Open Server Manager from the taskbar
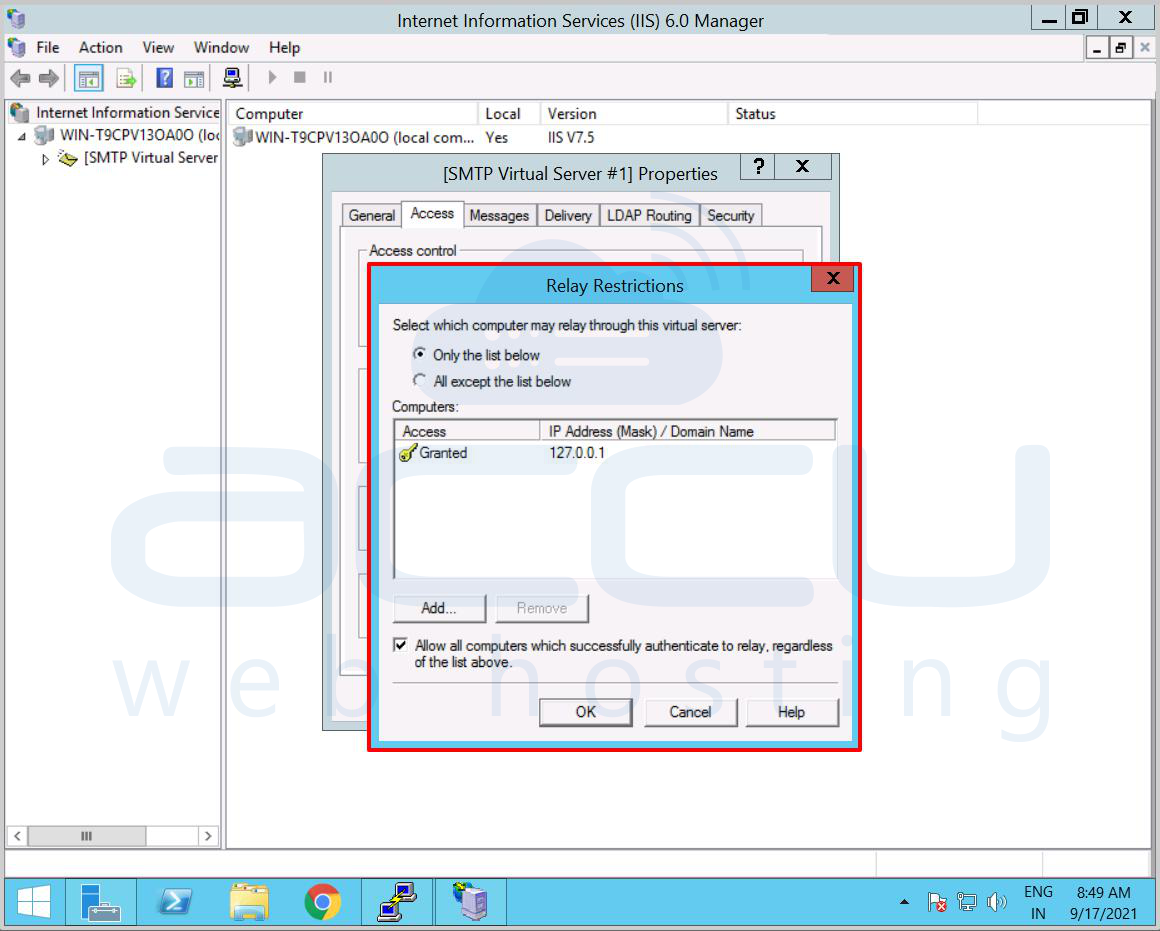1160x931 pixels. coord(101,902)
